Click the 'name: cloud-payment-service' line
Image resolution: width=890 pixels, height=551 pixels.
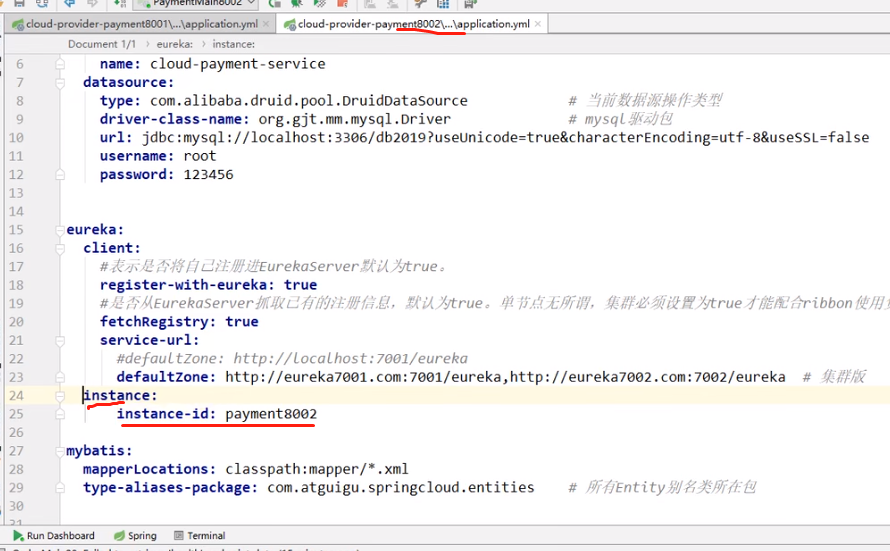coord(212,64)
